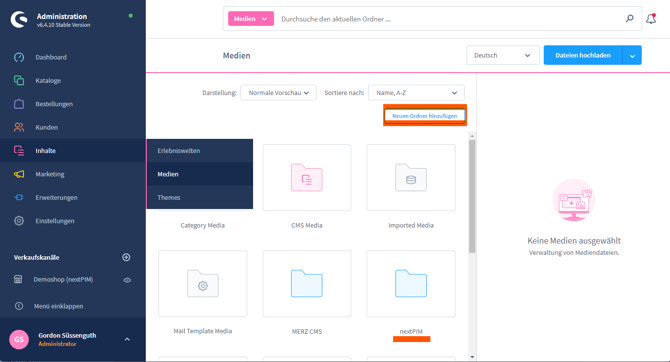Toggle the Demoshop eye visibility icon
Screen dimensions: 670x362
point(127,280)
